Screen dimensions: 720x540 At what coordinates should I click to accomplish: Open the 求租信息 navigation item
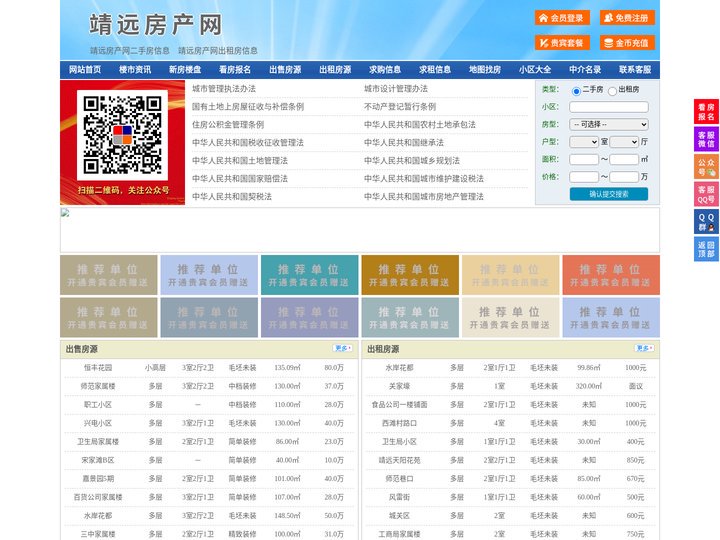(x=435, y=70)
